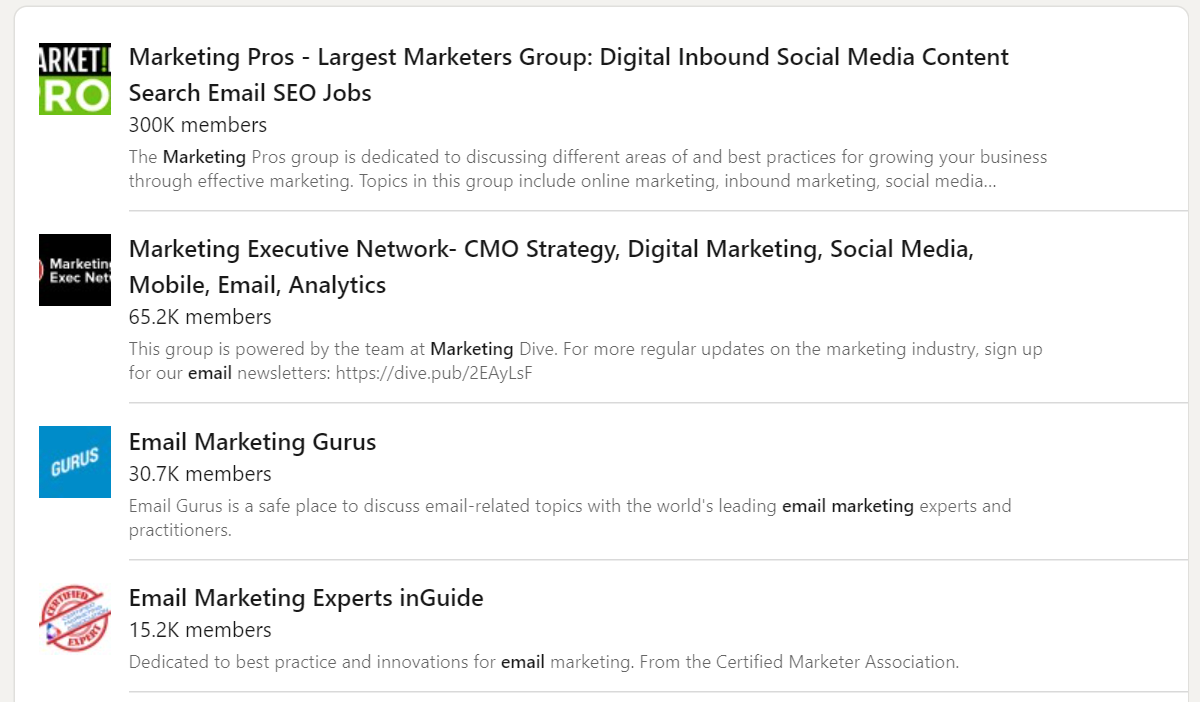Click the 65.2K members count

(x=200, y=317)
